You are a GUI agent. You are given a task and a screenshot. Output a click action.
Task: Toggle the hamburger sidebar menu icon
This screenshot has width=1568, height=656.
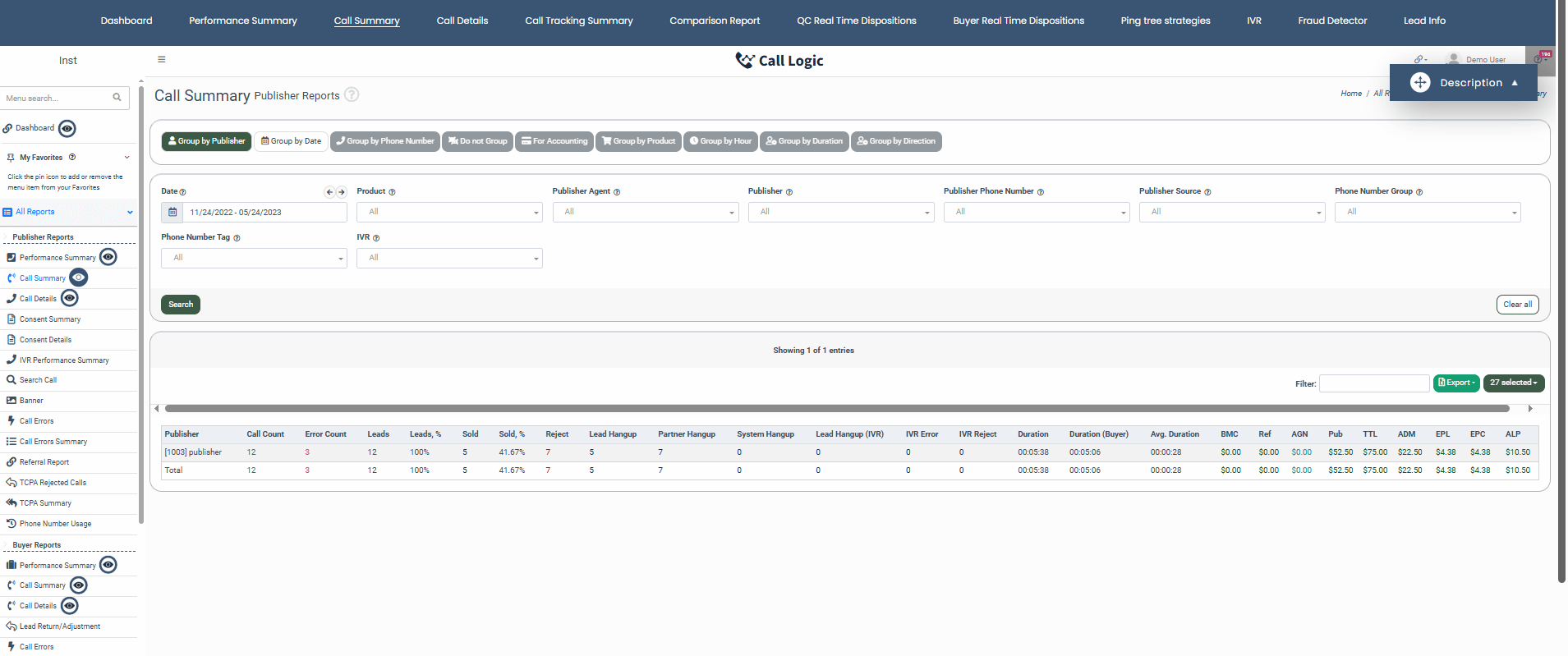pos(161,59)
